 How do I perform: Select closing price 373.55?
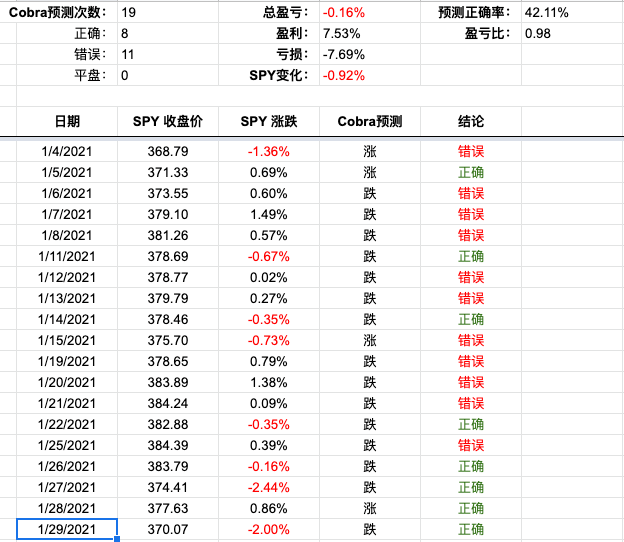pyautogui.click(x=168, y=193)
